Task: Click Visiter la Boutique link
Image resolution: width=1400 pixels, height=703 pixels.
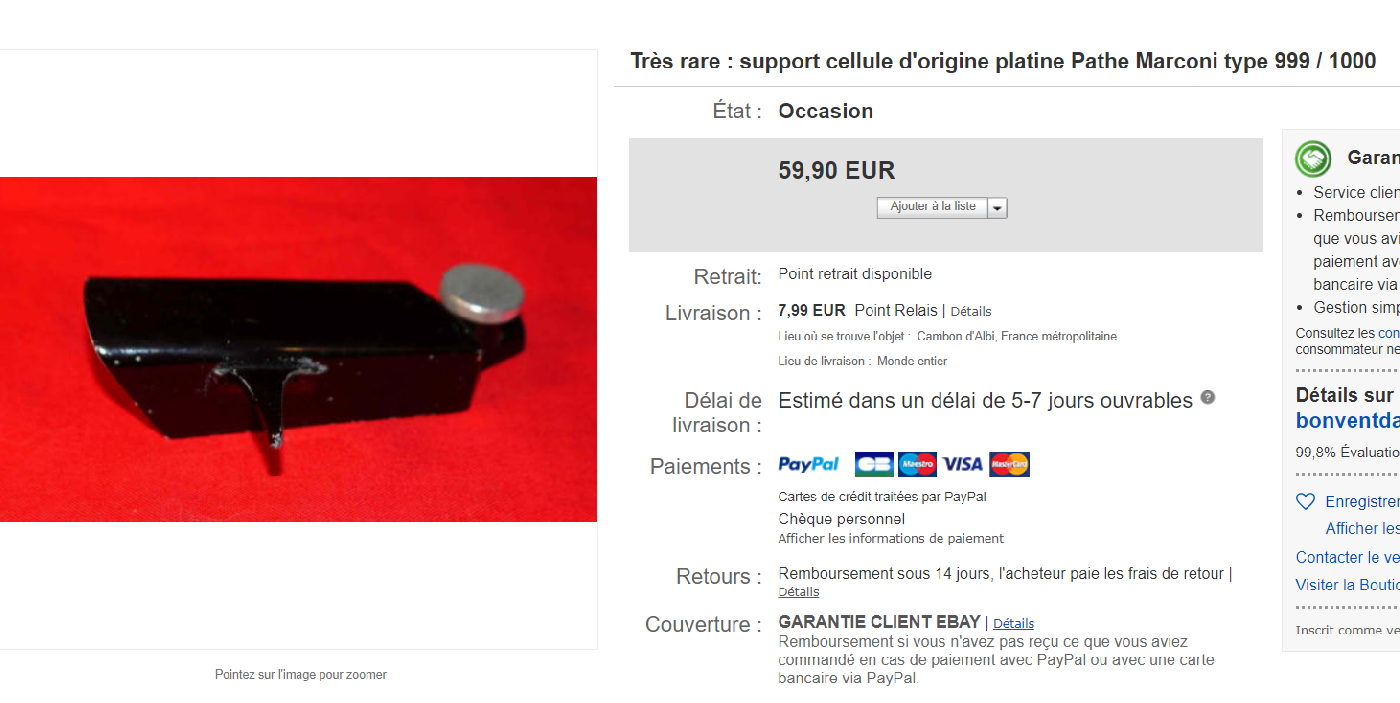Action: 1348,585
